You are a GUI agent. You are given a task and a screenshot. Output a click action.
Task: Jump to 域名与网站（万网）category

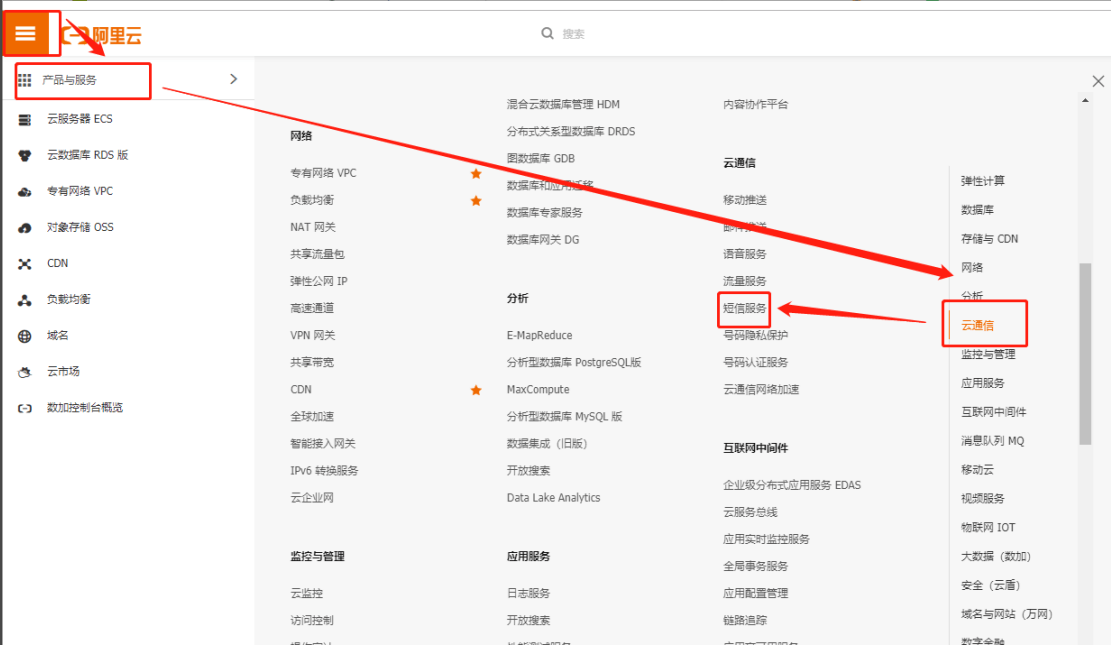tap(1008, 614)
